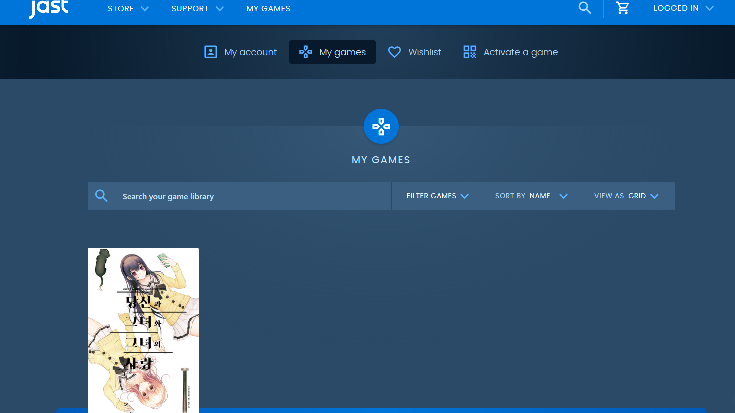This screenshot has width=735, height=413.
Task: Click the JAST logo to go home
Action: 48,9
